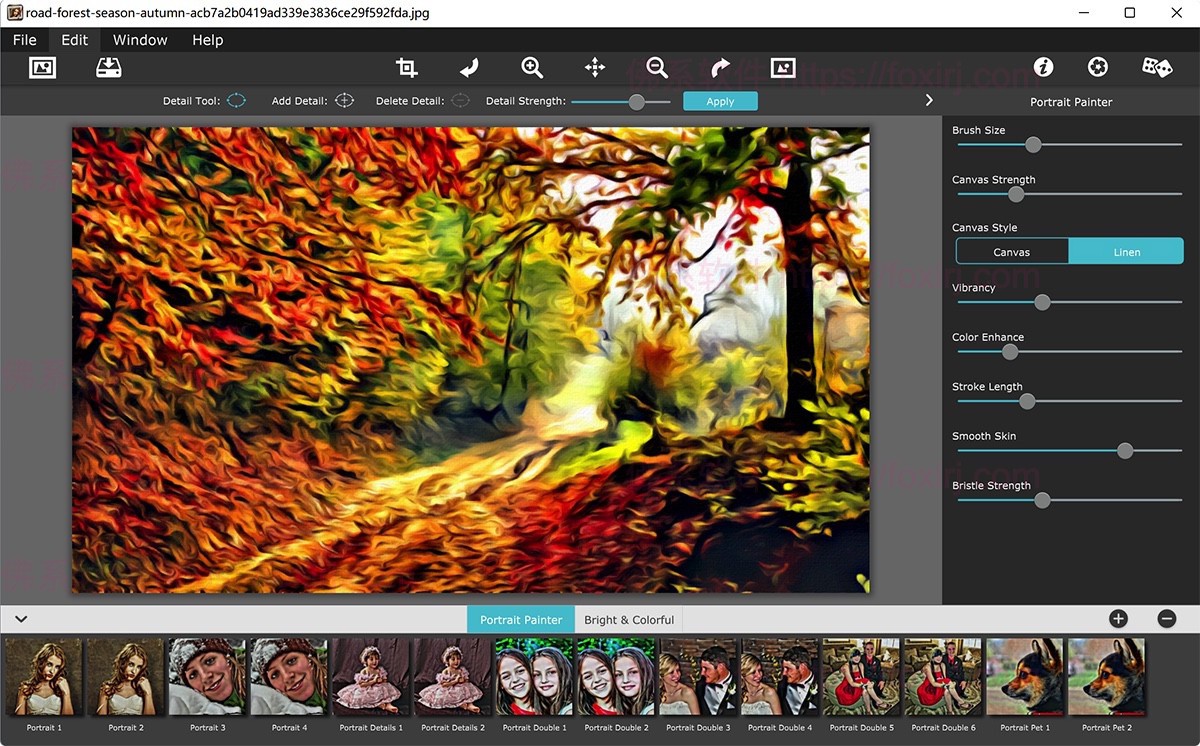Select the Canvas style option
The image size is (1200, 746).
(1012, 251)
